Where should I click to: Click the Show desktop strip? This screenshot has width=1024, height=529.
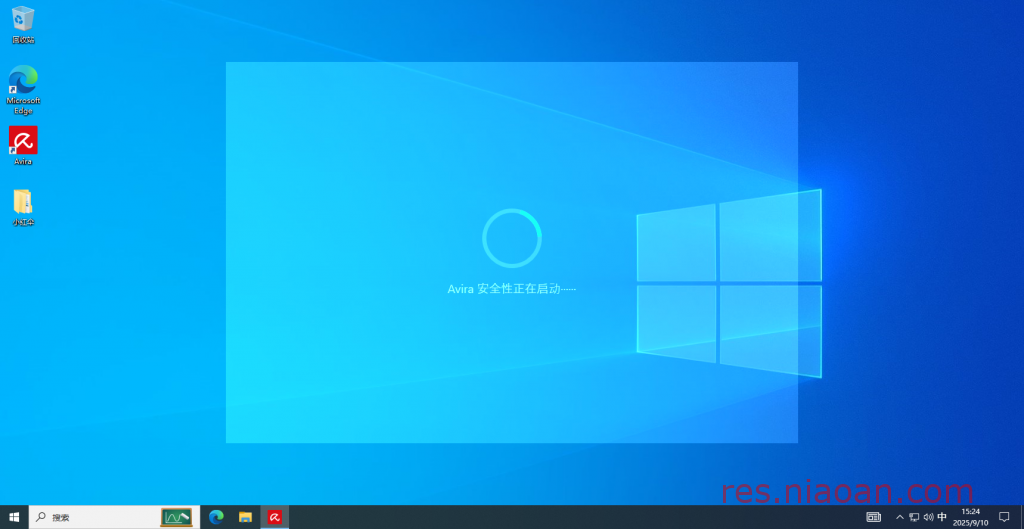1021,517
